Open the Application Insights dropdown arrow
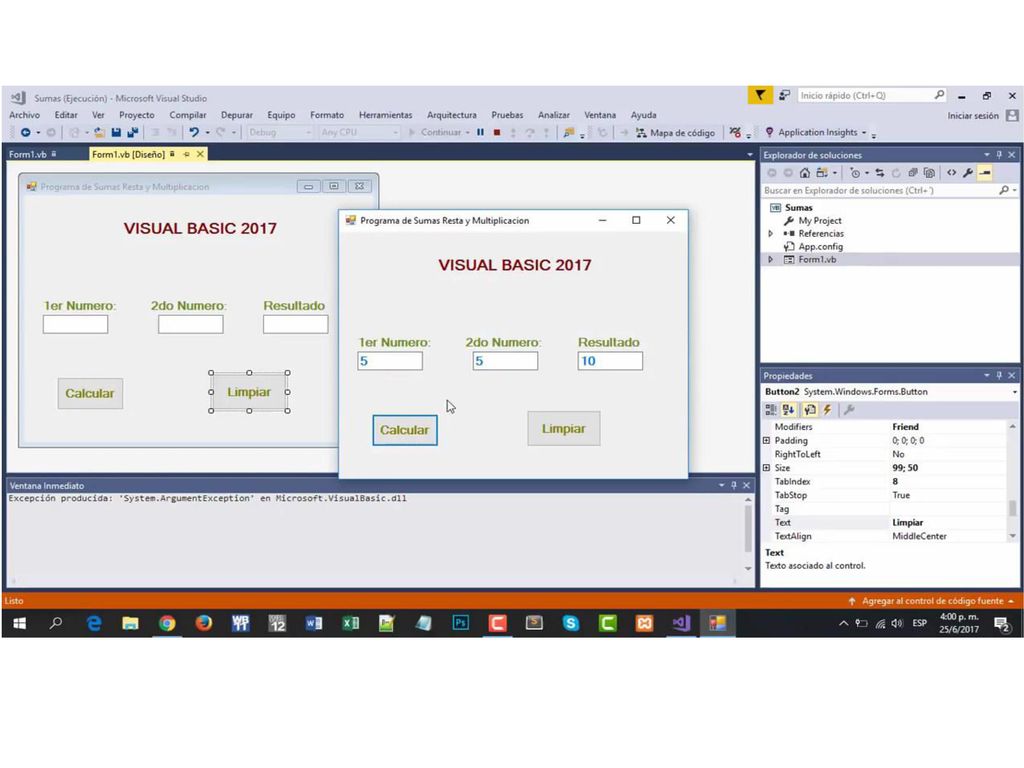 click(x=864, y=133)
